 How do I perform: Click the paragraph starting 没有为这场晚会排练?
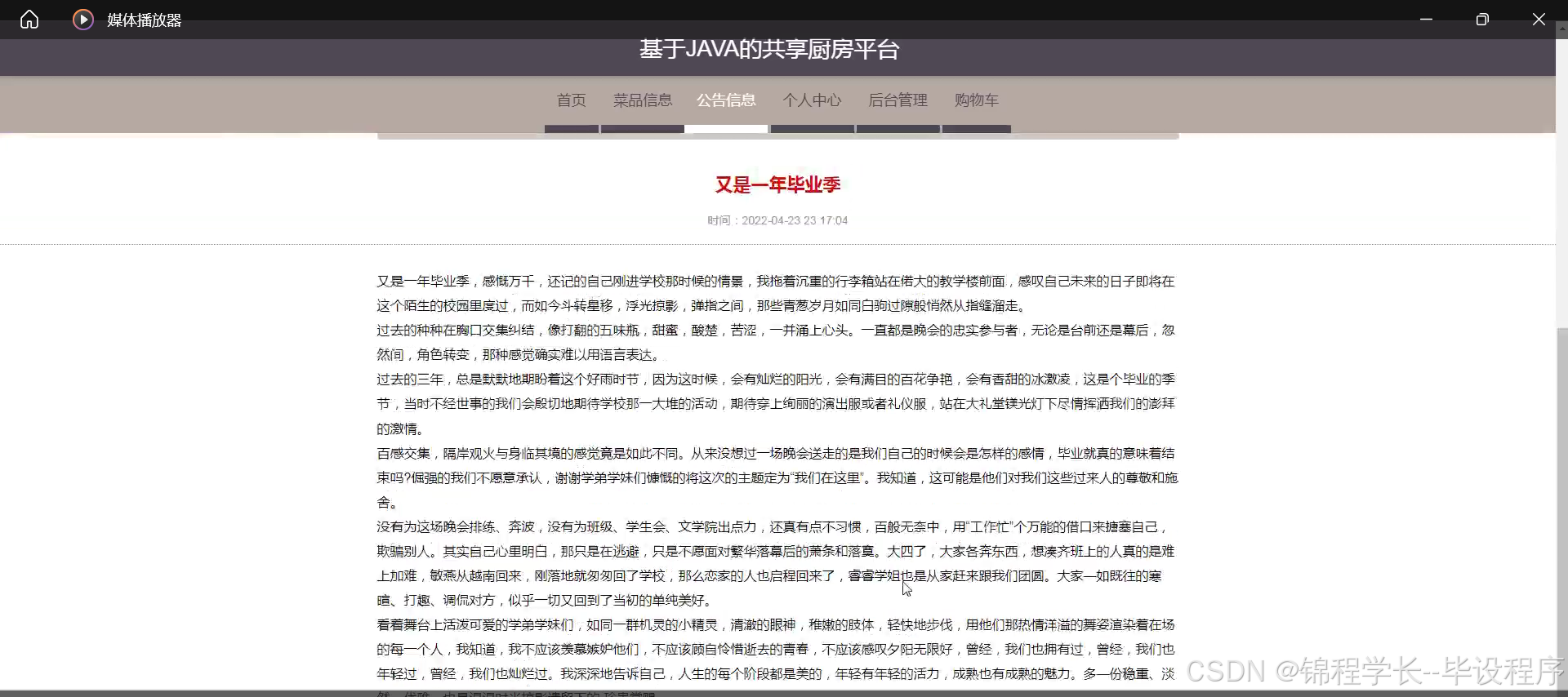(x=774, y=563)
